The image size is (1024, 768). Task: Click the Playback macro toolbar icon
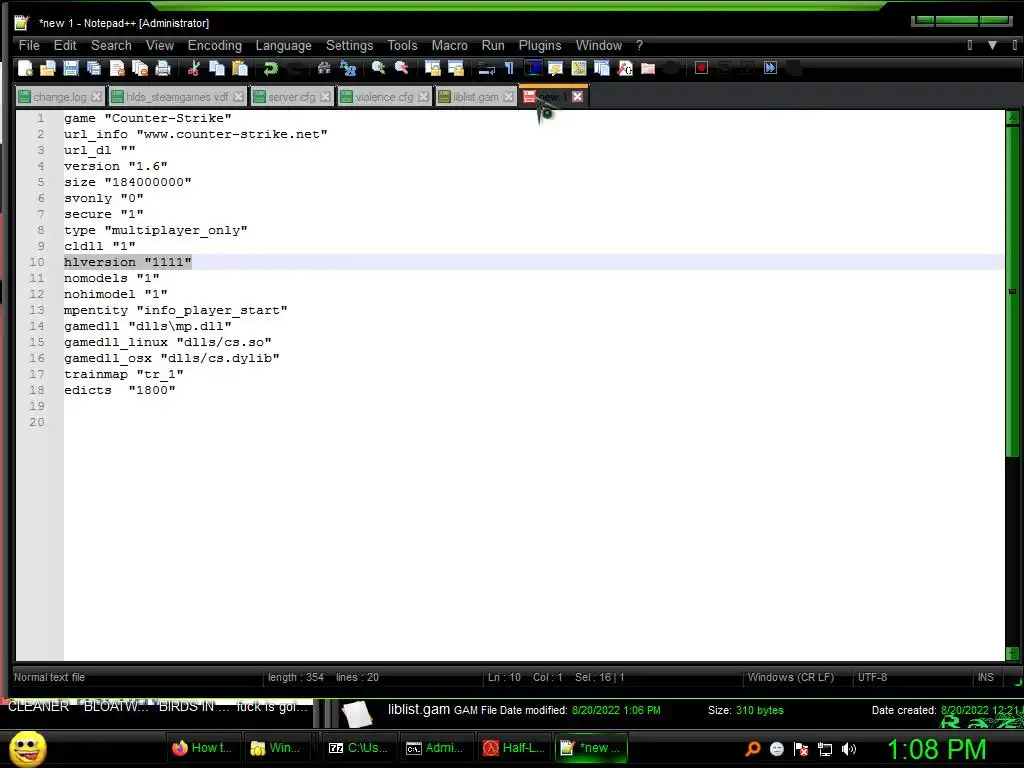(x=747, y=68)
